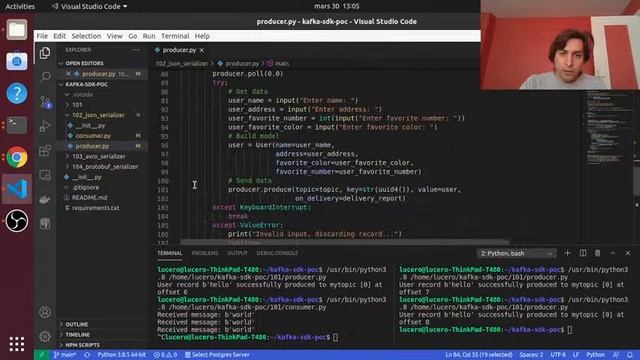Open Explorer more actions ellipsis
The height and width of the screenshot is (360, 640).
[x=136, y=50]
